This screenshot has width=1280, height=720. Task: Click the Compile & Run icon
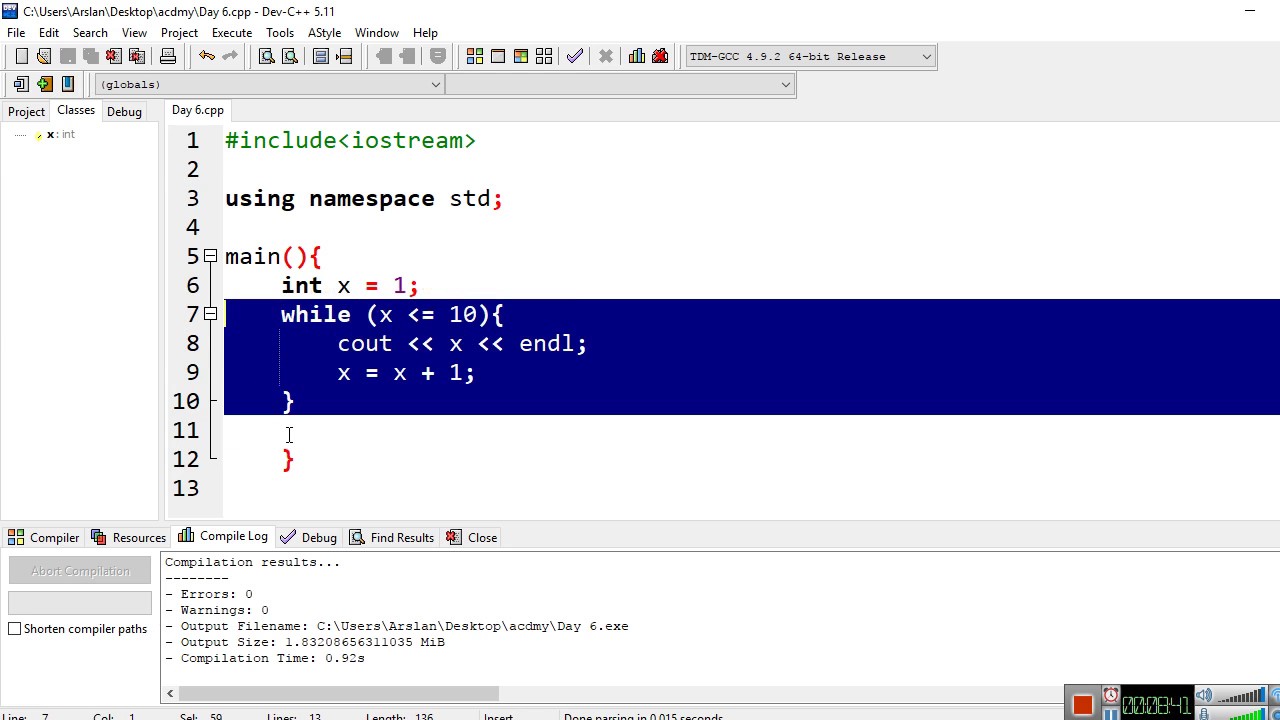coord(521,57)
